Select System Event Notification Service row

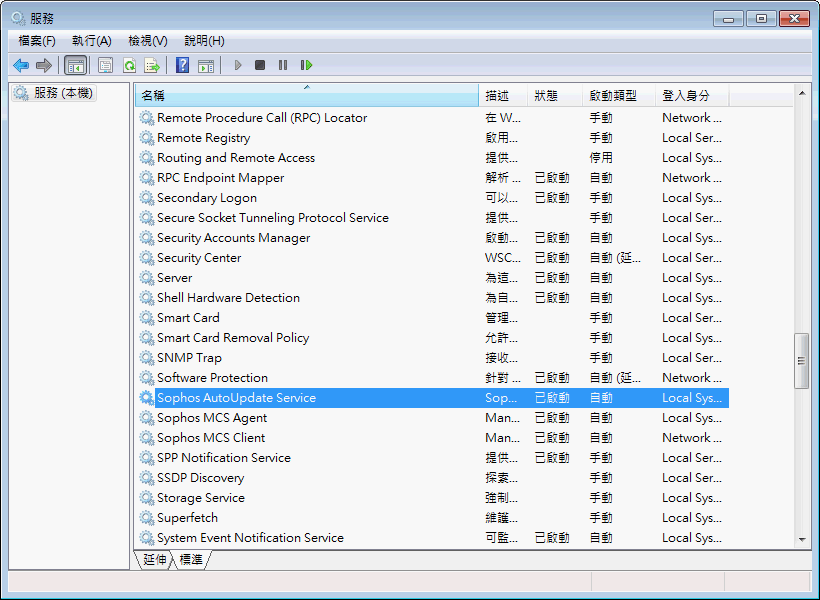pos(432,538)
